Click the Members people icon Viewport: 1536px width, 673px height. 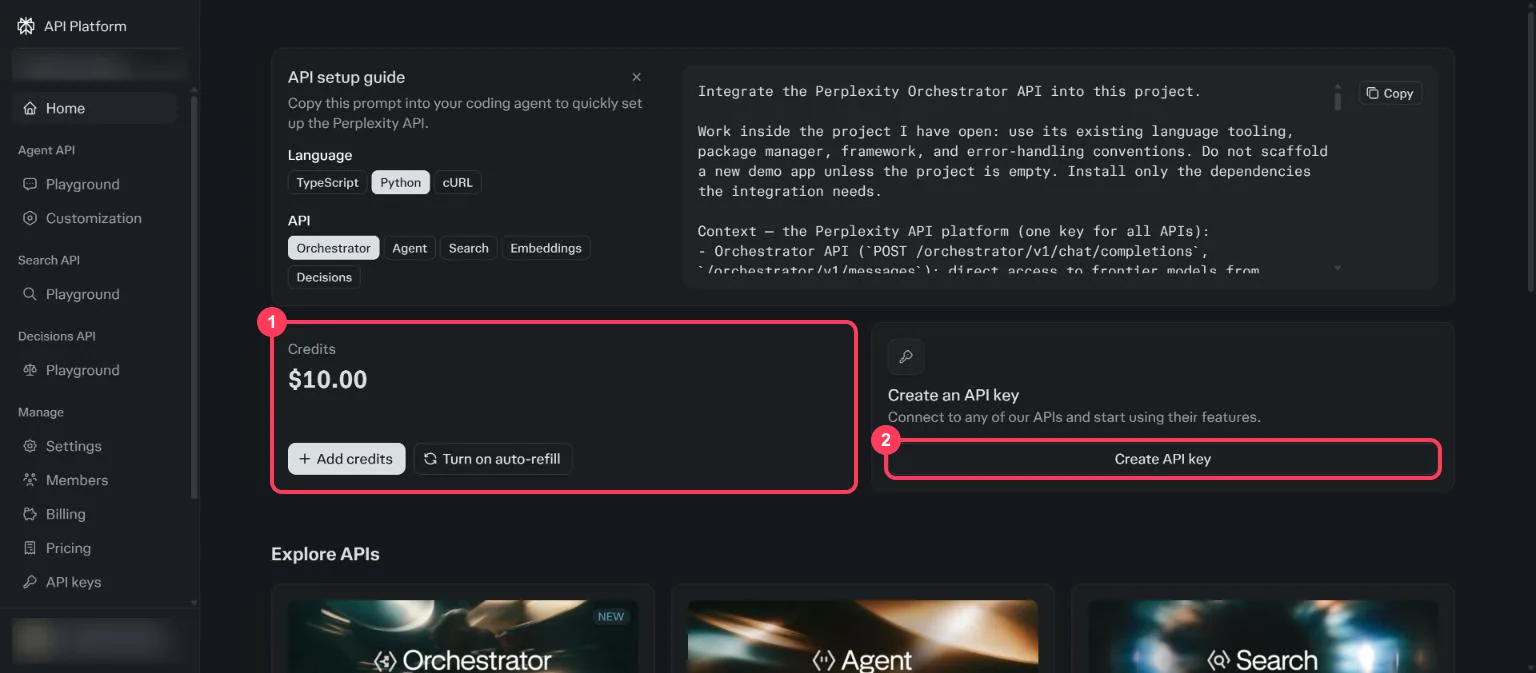point(30,480)
